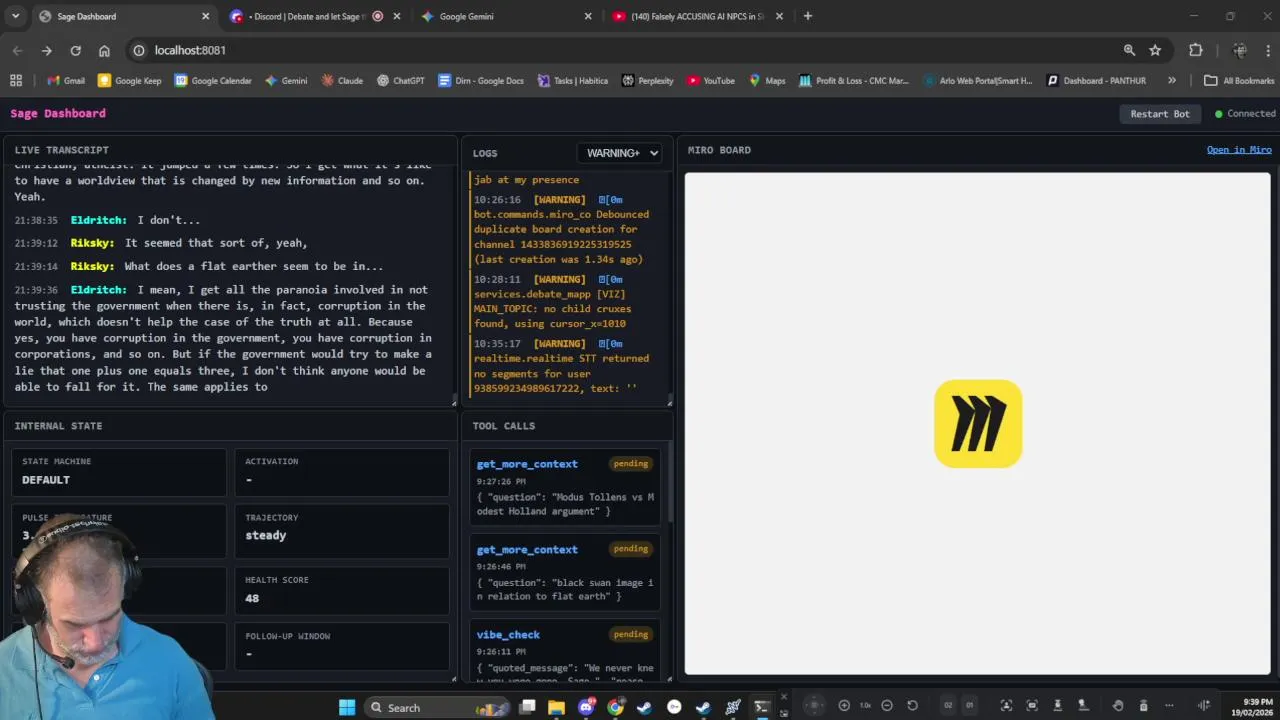Open the Dirn - Google Docs bookmark
1280x720 pixels.
[481, 81]
